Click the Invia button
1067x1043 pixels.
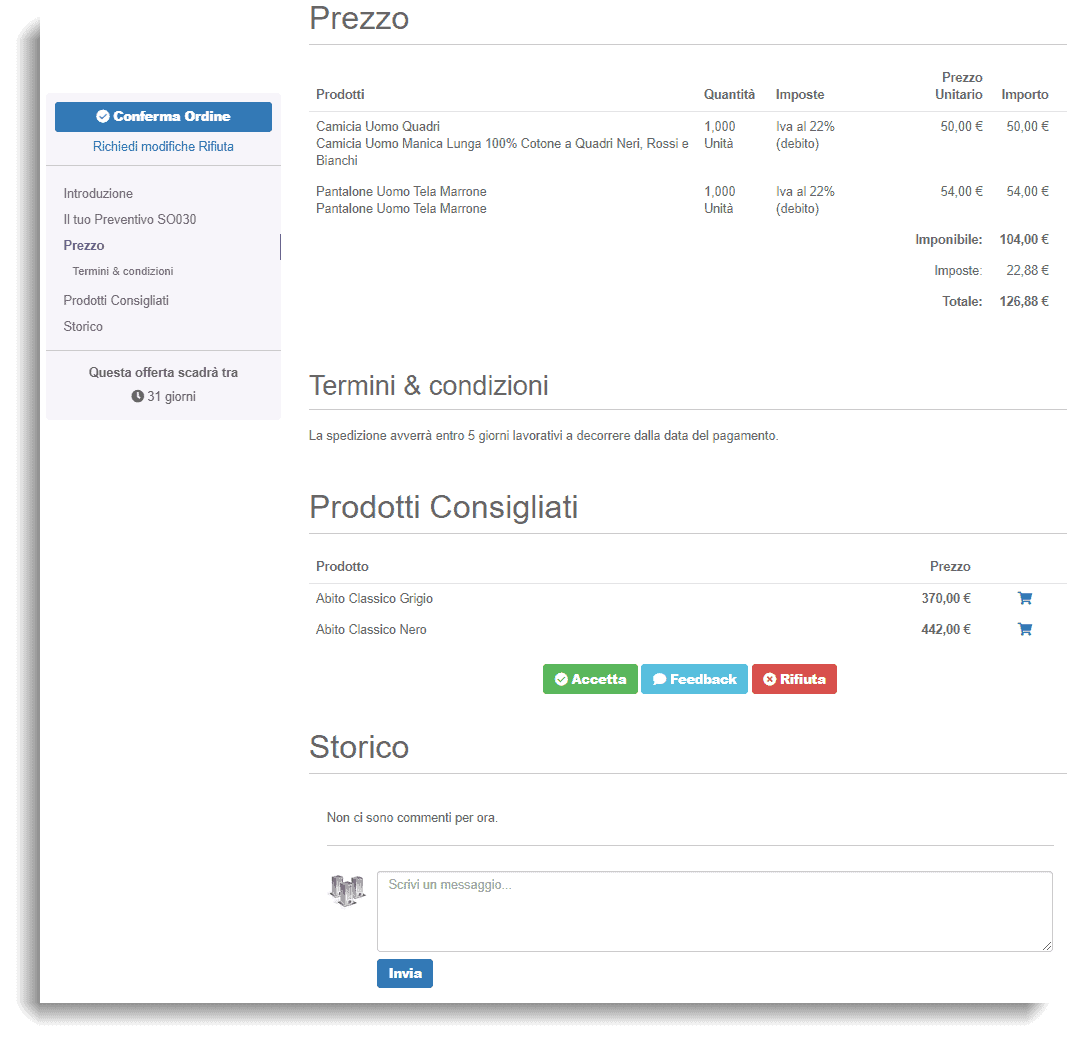click(405, 973)
